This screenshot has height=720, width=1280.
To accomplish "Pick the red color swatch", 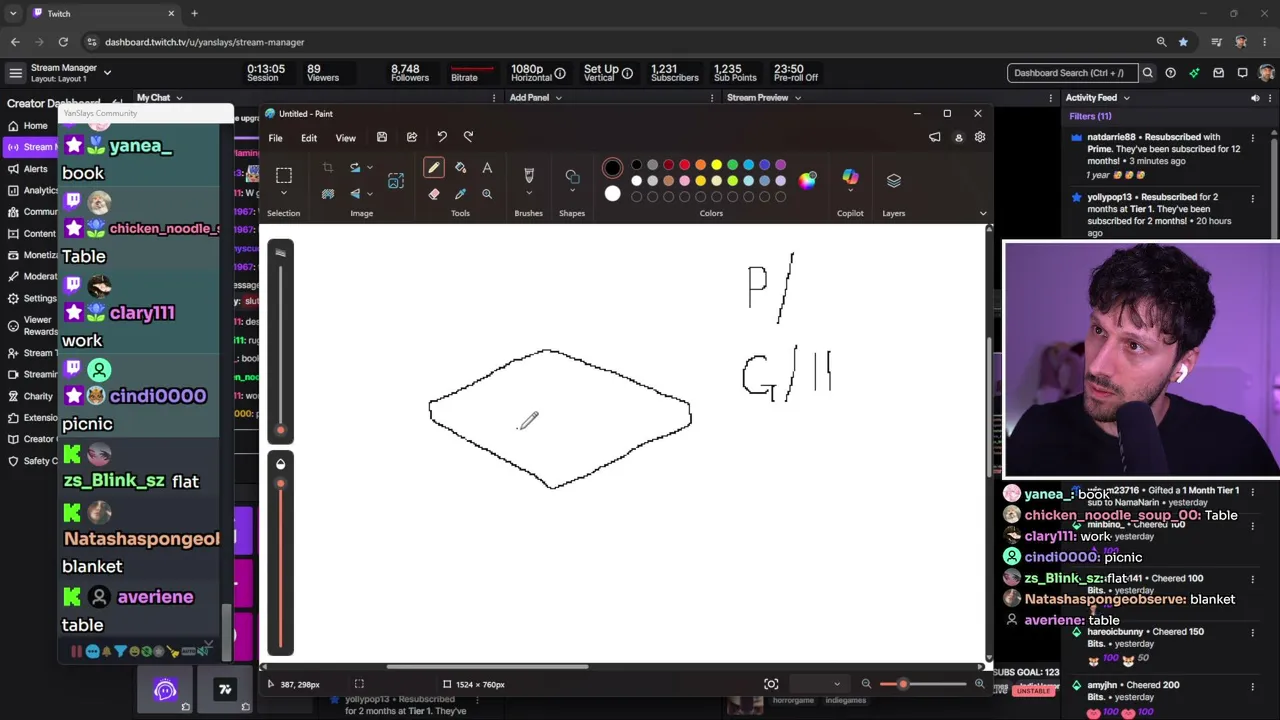I will tap(684, 165).
